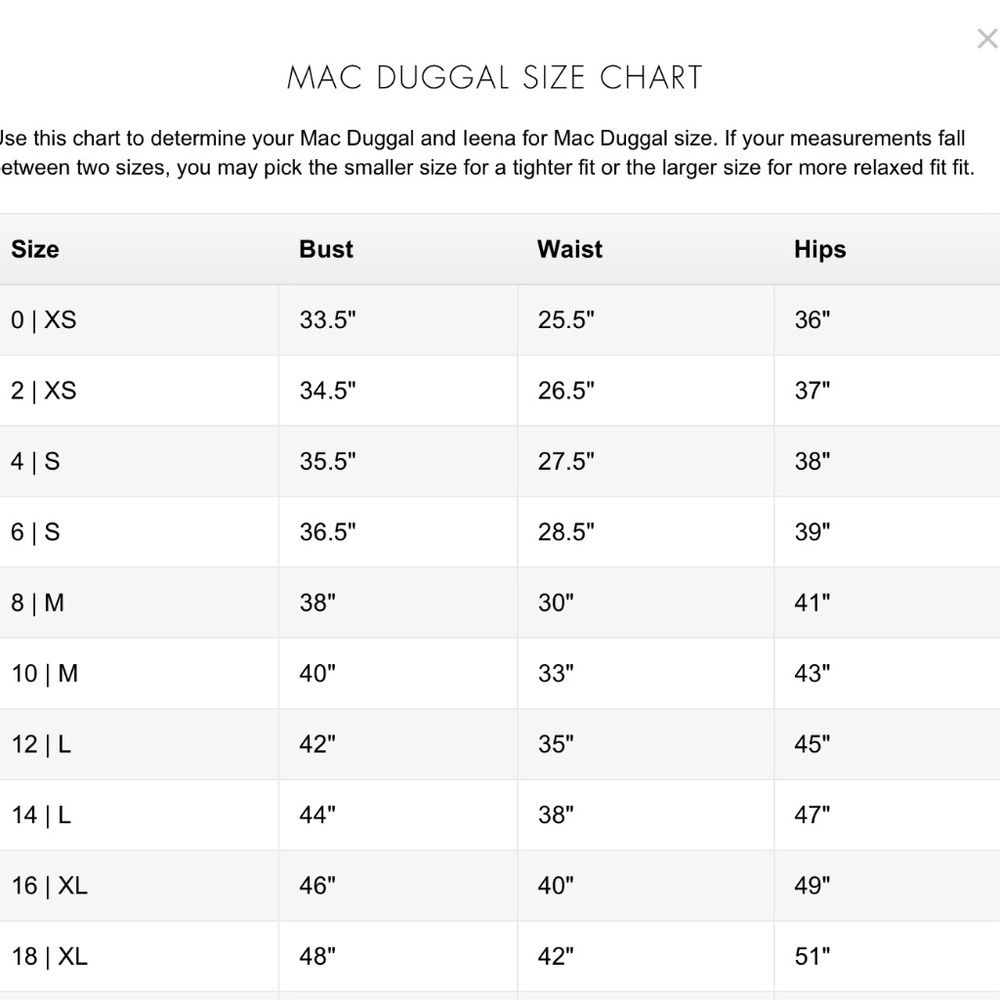Click the Mac Duggal Size Chart title
Viewport: 1000px width, 1000px height.
coord(495,78)
